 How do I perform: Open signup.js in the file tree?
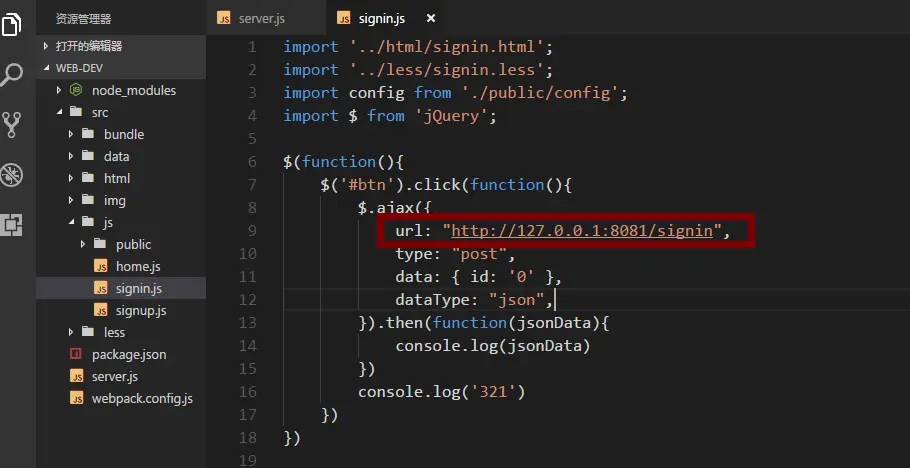[x=121, y=311]
